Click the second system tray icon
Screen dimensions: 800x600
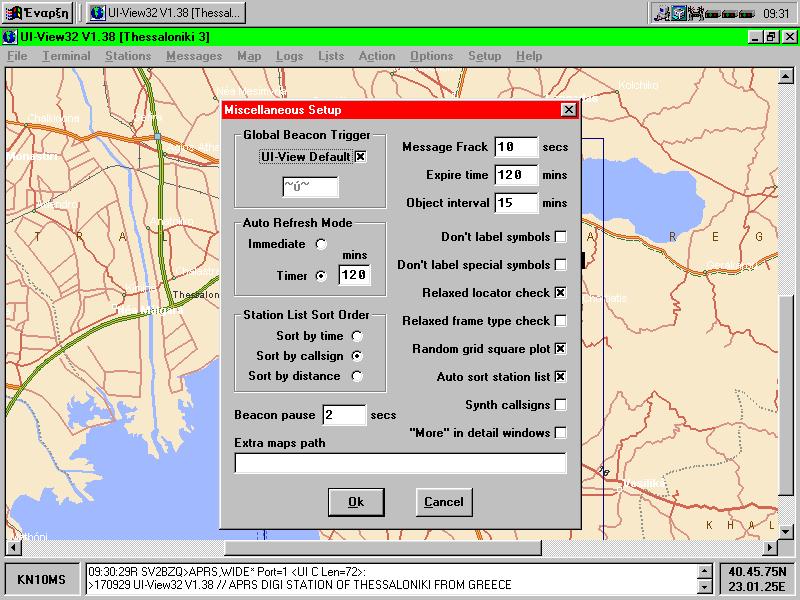tap(679, 14)
